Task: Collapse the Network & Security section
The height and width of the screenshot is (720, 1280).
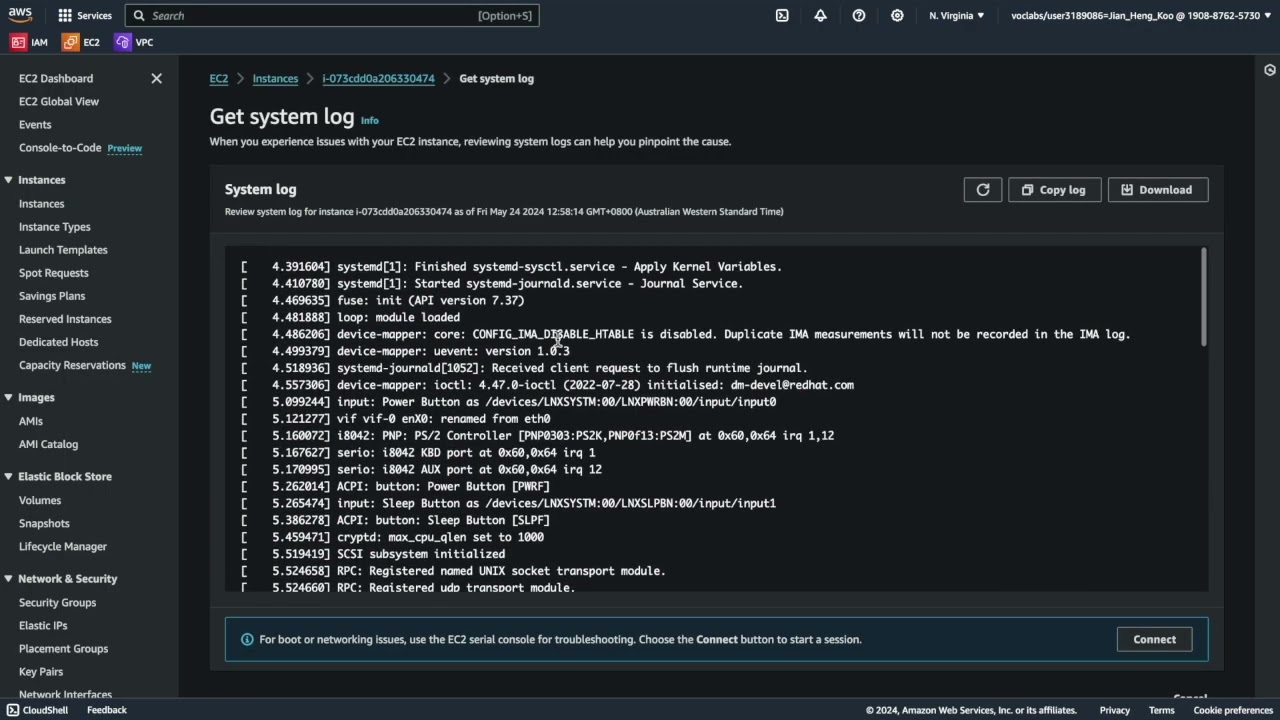Action: coord(8,579)
